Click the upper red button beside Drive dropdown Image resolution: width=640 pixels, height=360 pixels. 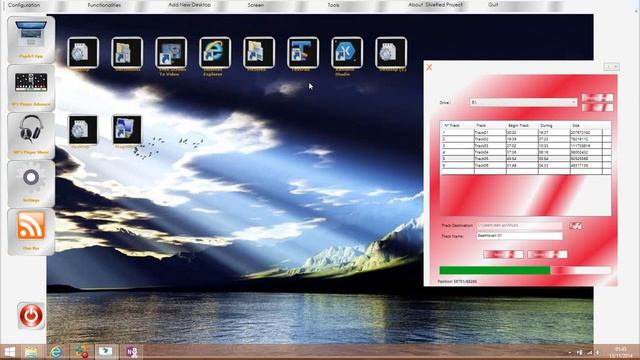coord(597,98)
